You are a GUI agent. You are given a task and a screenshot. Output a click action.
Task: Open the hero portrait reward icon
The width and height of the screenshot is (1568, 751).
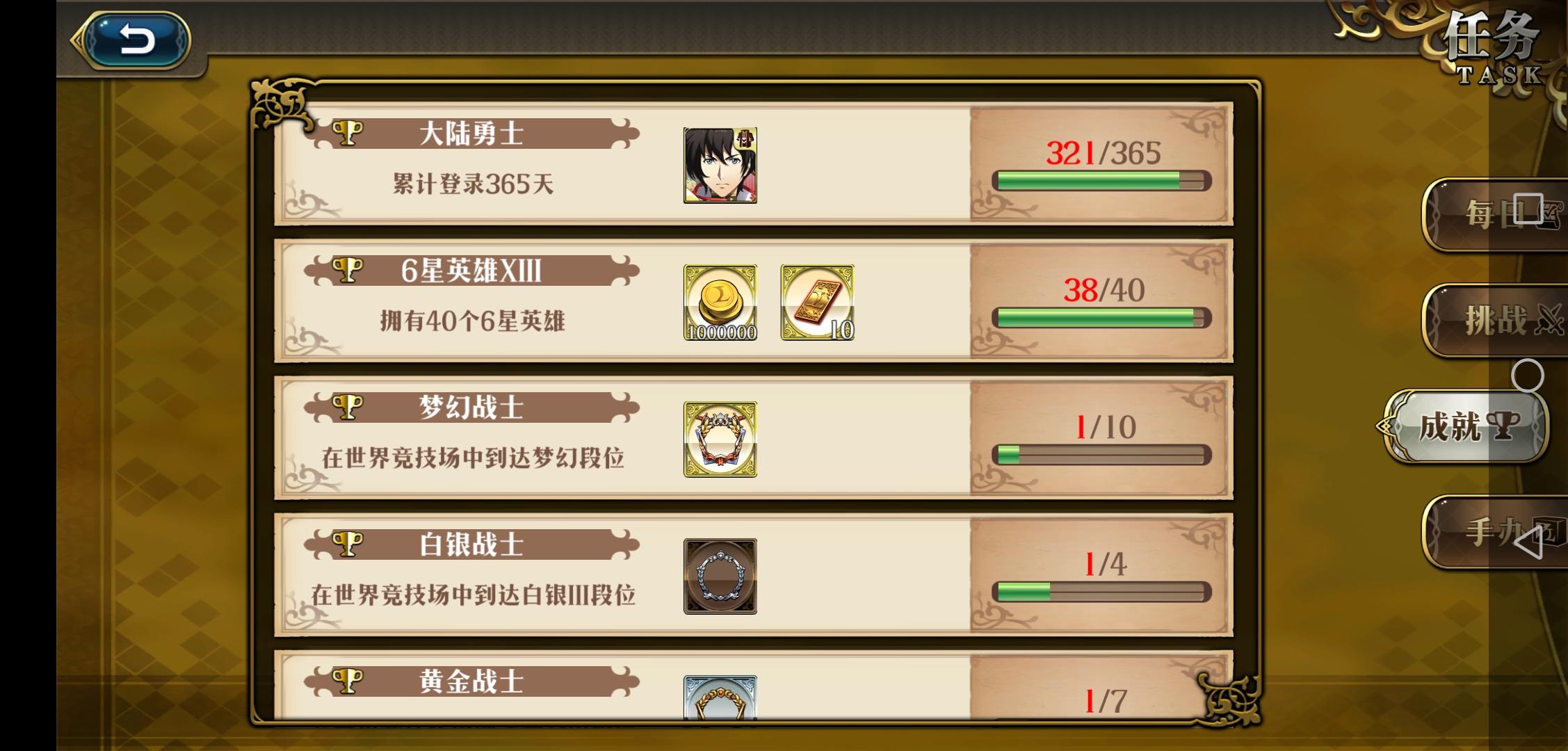point(720,165)
